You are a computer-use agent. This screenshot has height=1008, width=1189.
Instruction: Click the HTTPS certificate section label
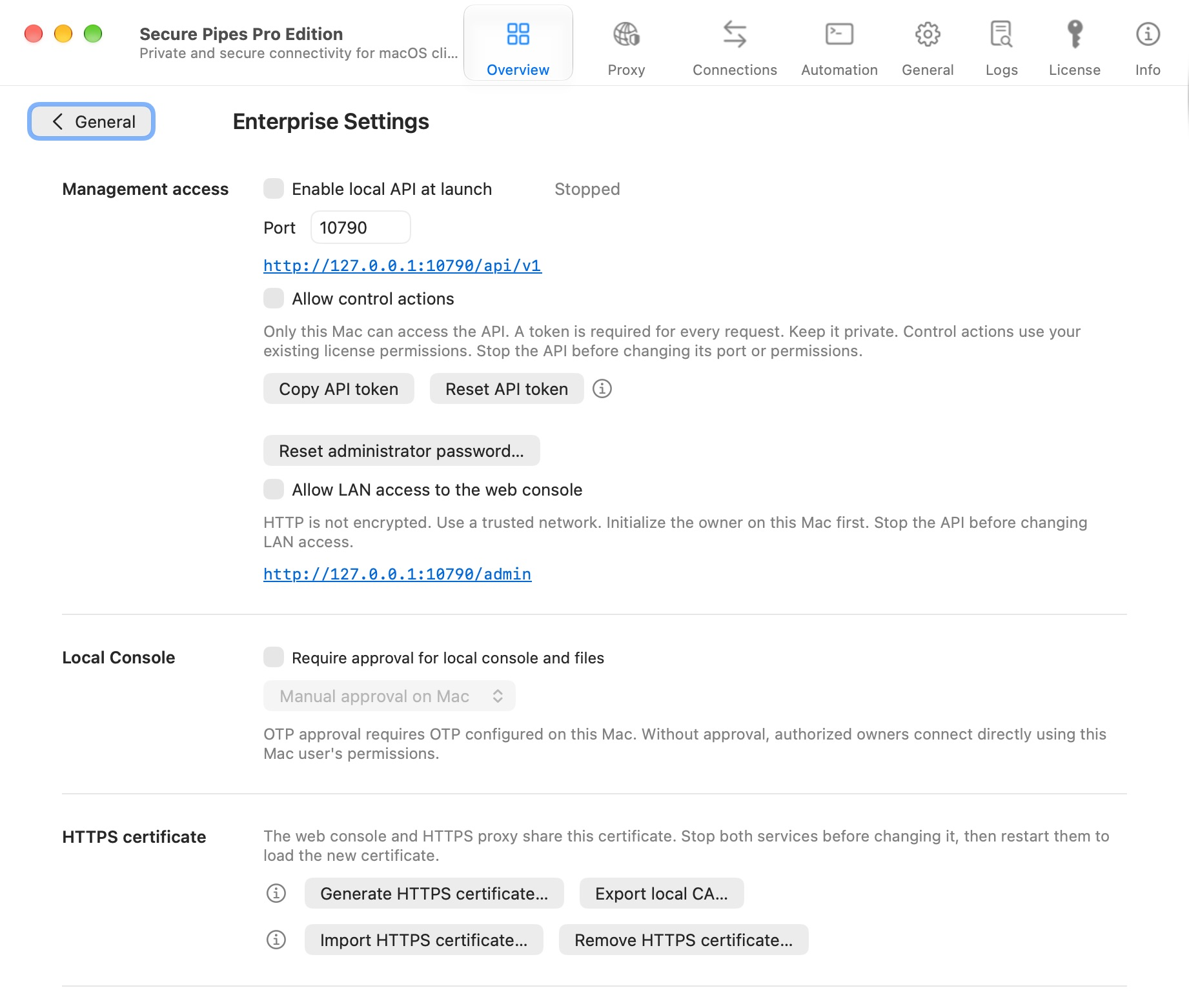(x=134, y=837)
